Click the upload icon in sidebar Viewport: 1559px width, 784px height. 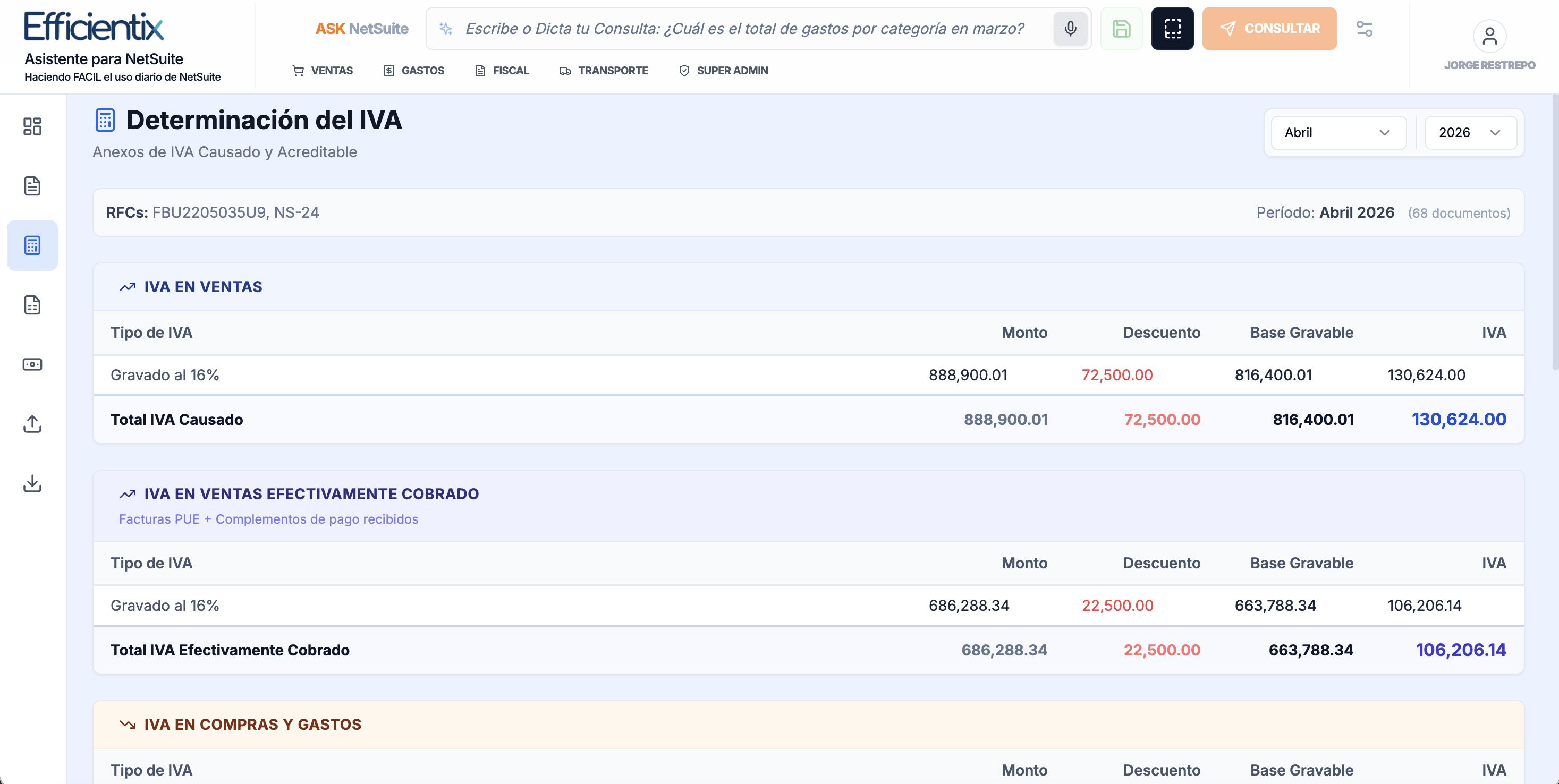click(32, 423)
